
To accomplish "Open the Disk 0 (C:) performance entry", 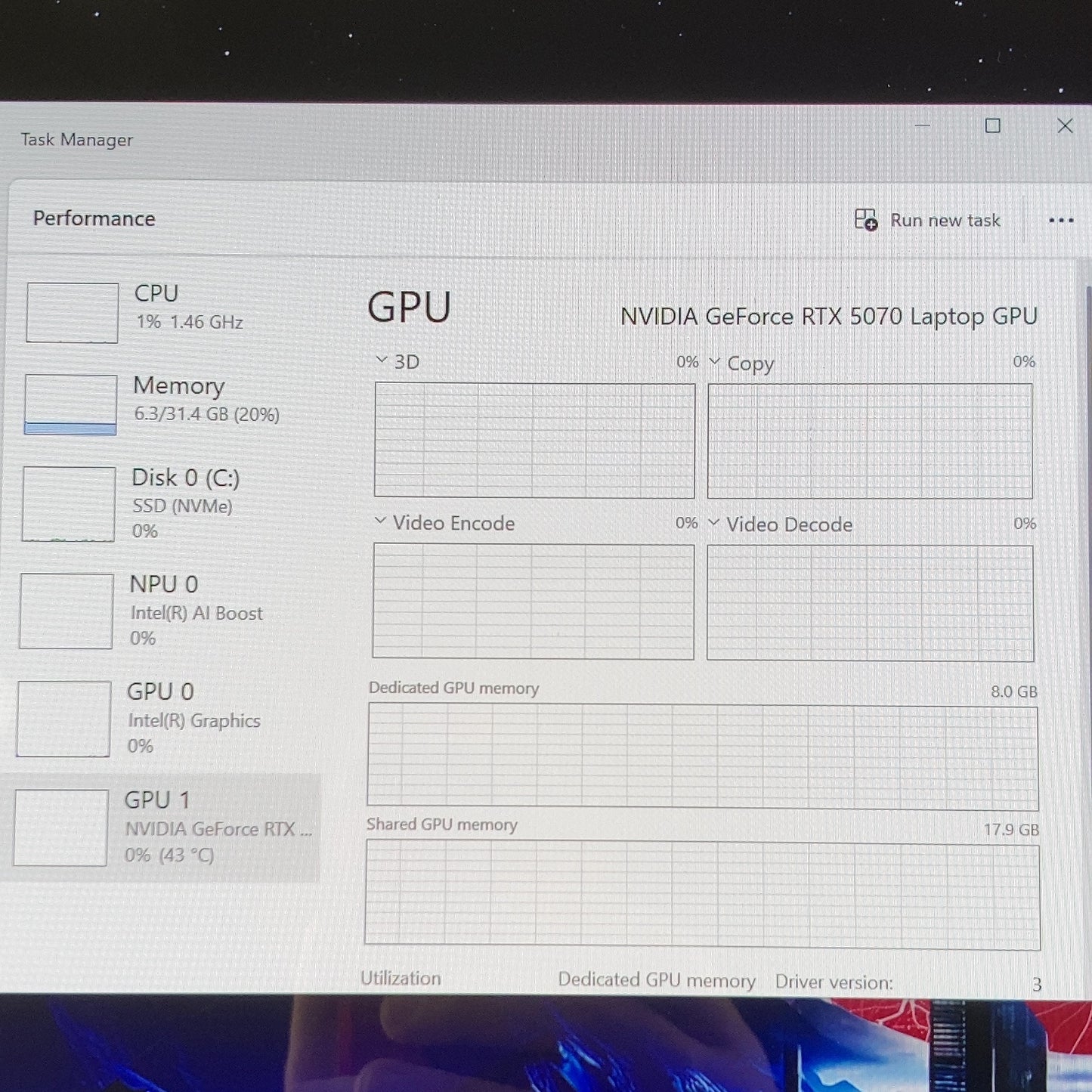I will (x=162, y=503).
